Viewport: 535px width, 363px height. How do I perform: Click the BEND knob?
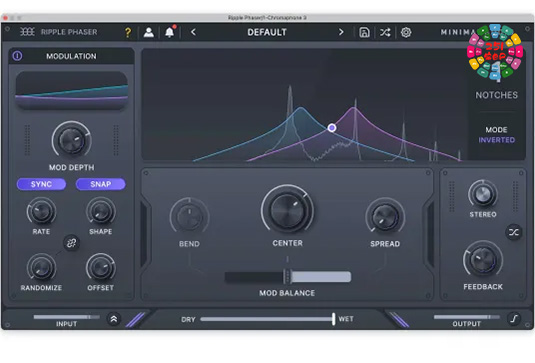[x=189, y=216]
